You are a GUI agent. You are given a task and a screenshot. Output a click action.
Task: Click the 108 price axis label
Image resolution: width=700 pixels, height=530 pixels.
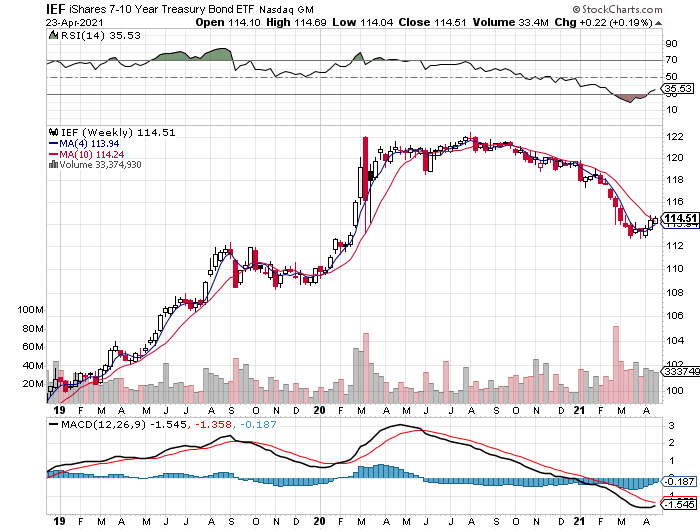(674, 293)
